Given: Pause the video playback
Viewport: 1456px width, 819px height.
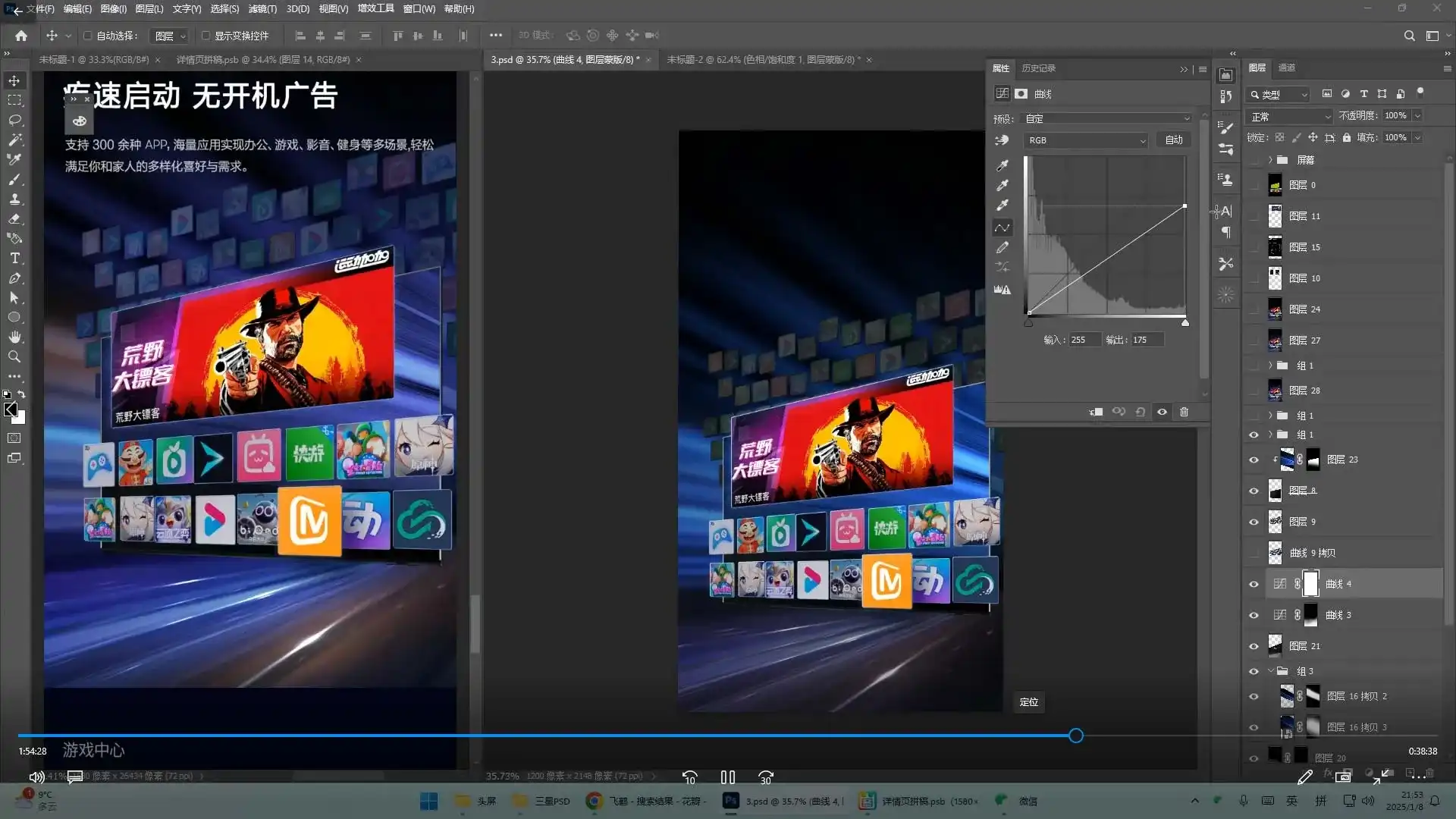Looking at the screenshot, I should [727, 777].
